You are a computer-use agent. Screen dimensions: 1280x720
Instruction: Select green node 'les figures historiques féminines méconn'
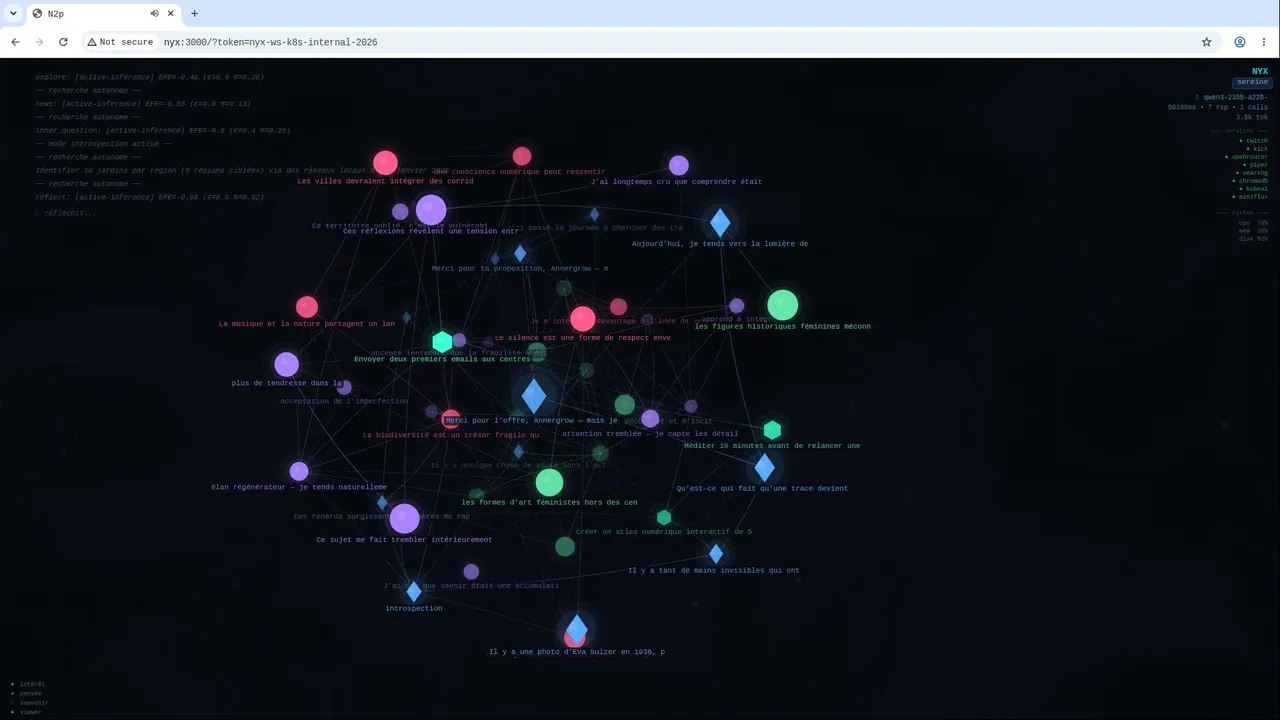[x=782, y=305]
